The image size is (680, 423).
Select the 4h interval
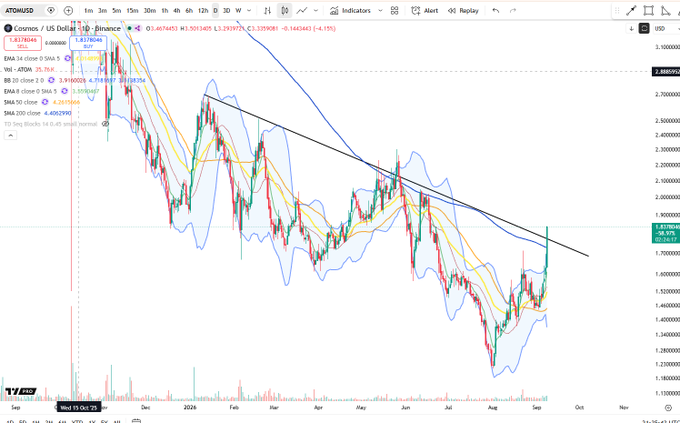(x=177, y=10)
